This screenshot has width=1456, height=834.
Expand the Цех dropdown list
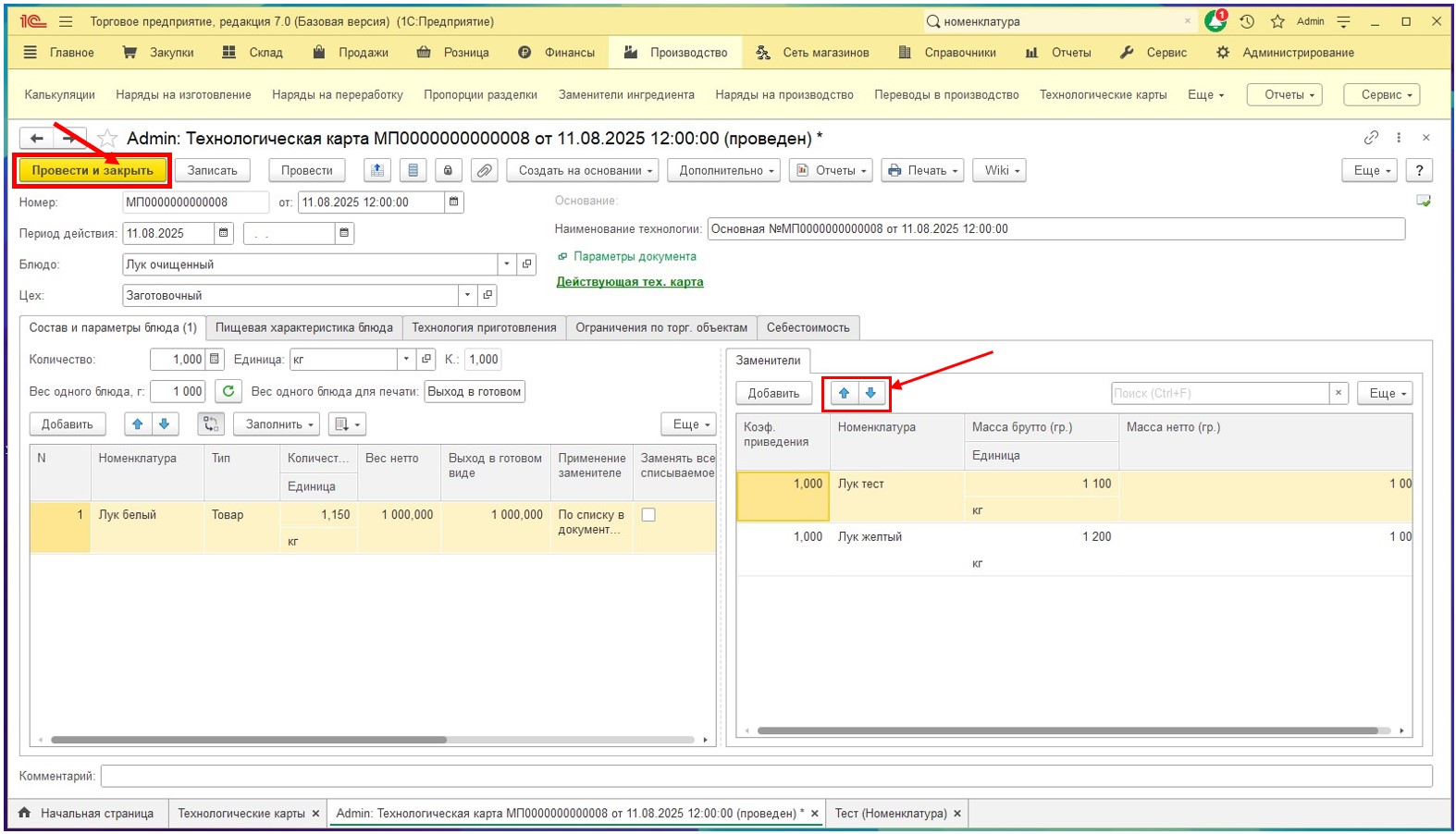pyautogui.click(x=468, y=296)
